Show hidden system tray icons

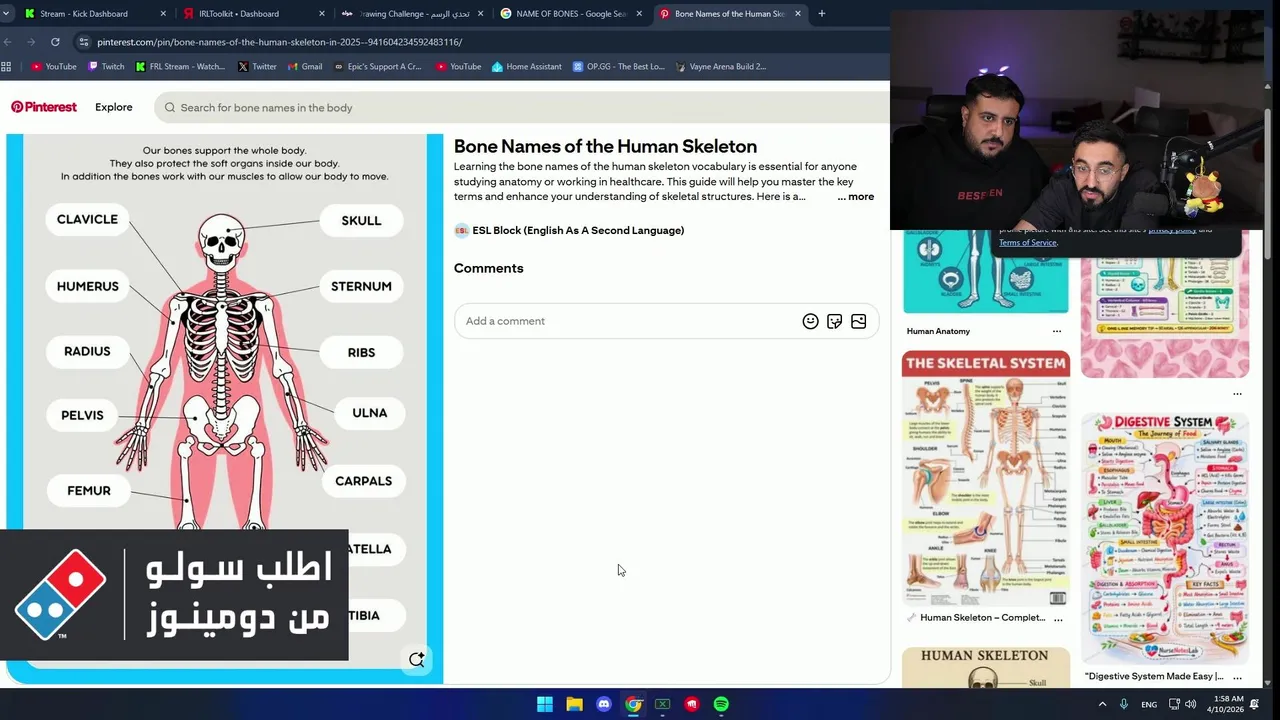[1102, 704]
